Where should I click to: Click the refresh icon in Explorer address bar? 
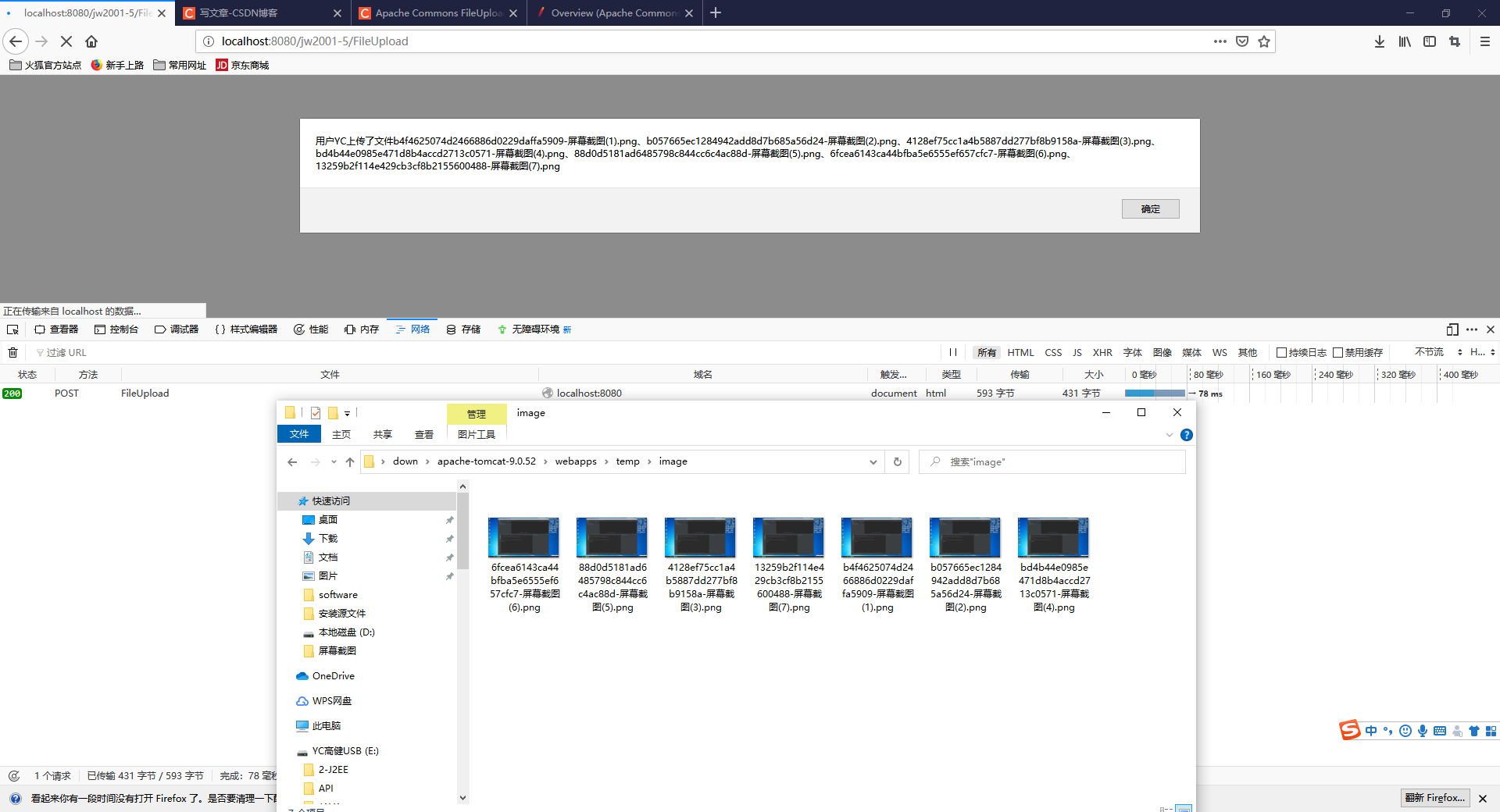point(897,461)
